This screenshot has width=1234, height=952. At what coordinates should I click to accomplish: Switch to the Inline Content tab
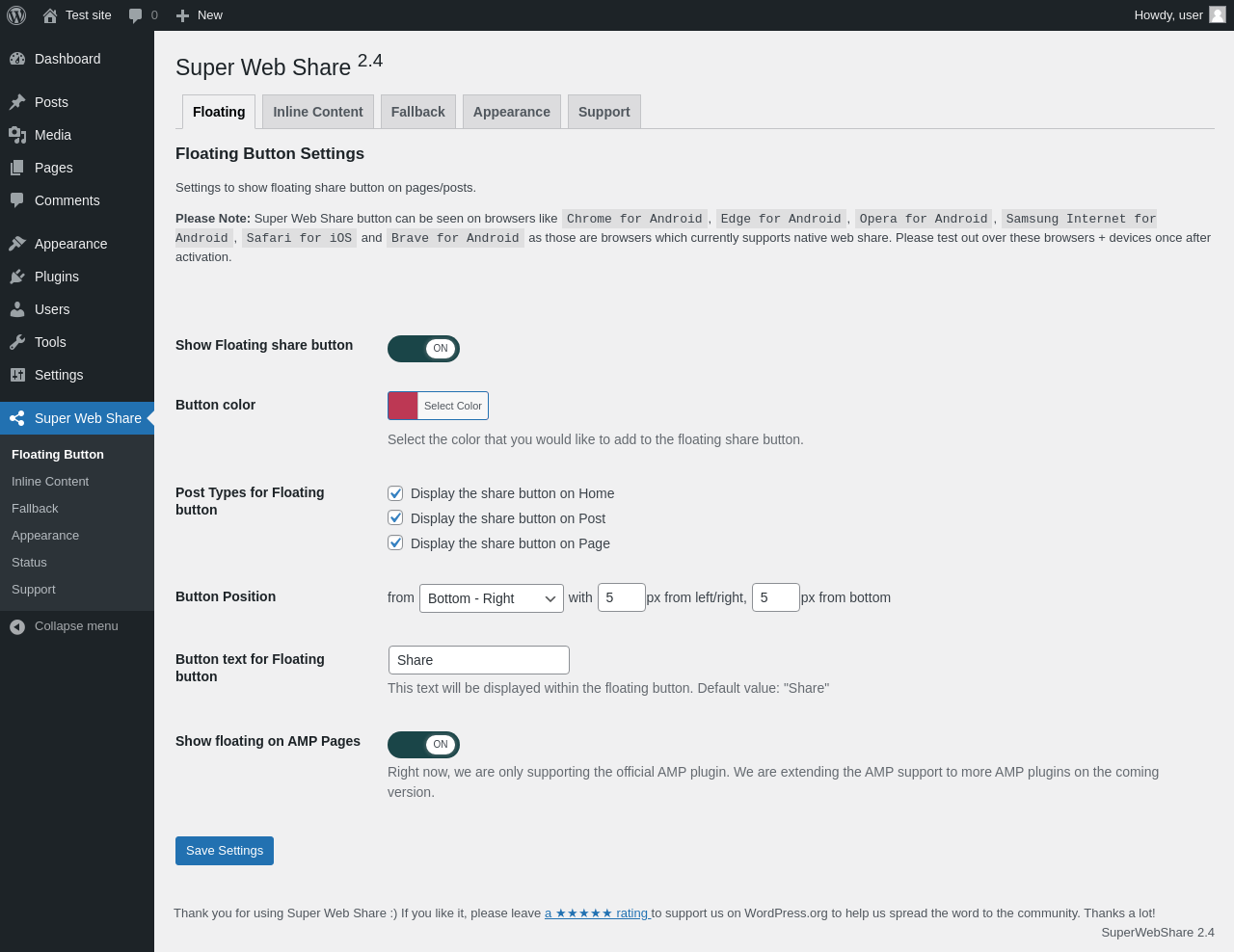pyautogui.click(x=318, y=112)
